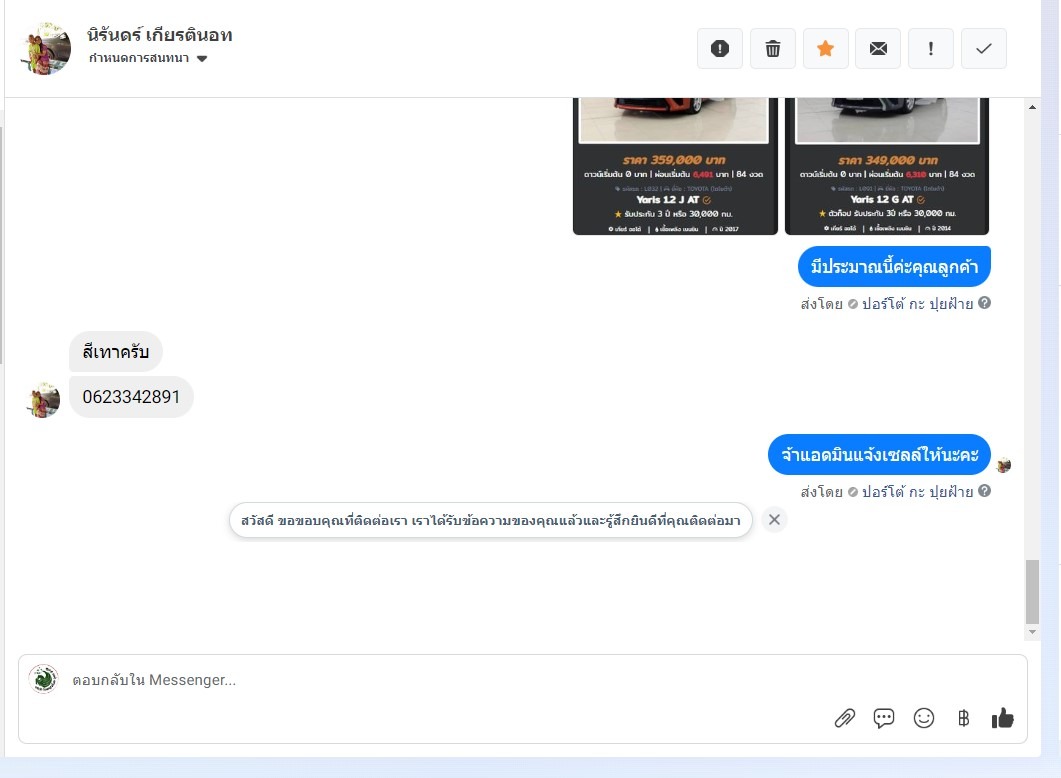
Task: Open the Yaris 1.2 G AT car image
Action: coord(887,166)
